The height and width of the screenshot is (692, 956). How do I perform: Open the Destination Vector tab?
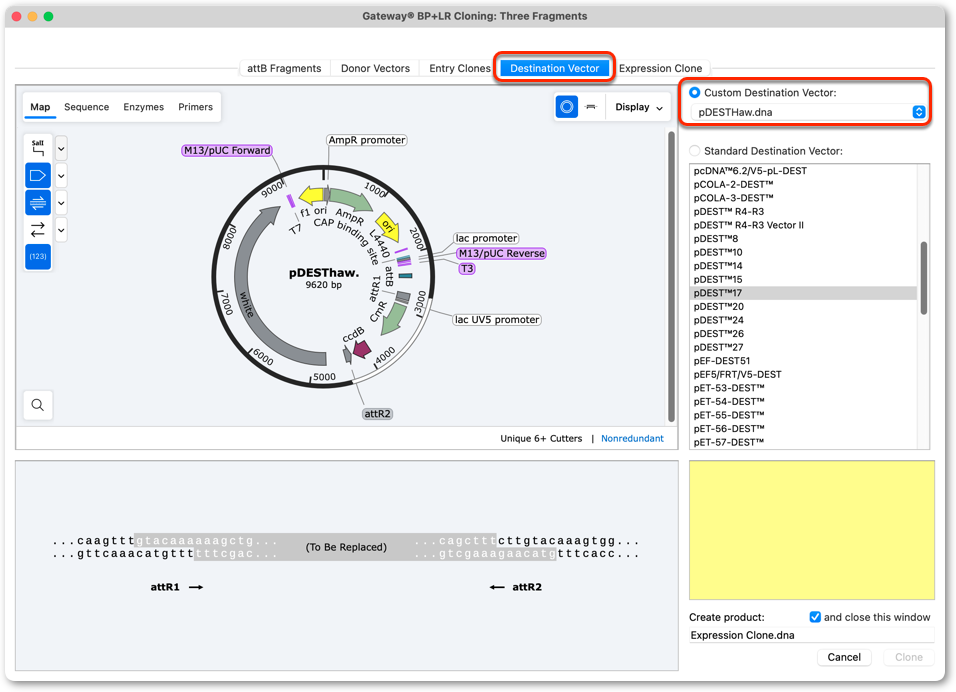[554, 68]
